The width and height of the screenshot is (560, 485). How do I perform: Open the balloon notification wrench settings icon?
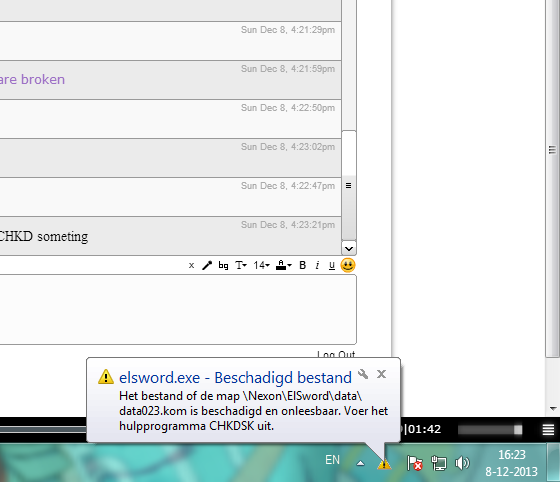coord(363,374)
